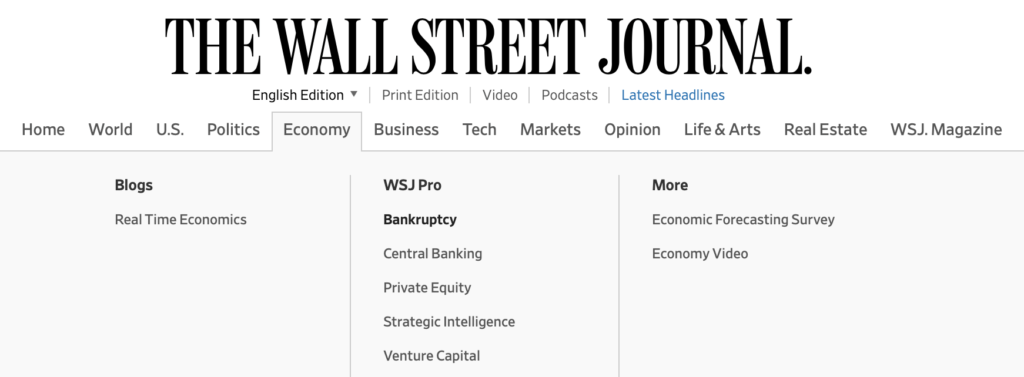Viewport: 1024px width, 377px height.
Task: Expand the English Edition dropdown arrow
Action: click(x=354, y=94)
